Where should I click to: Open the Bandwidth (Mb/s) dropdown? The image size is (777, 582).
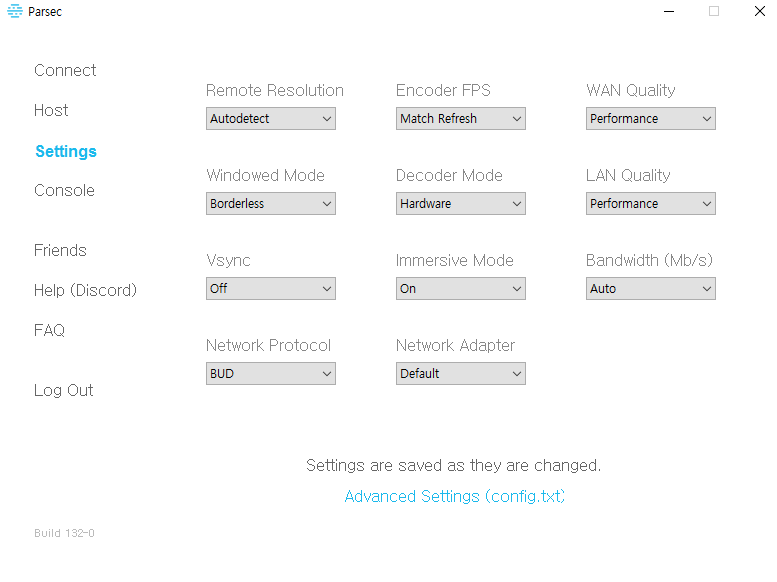coord(651,289)
